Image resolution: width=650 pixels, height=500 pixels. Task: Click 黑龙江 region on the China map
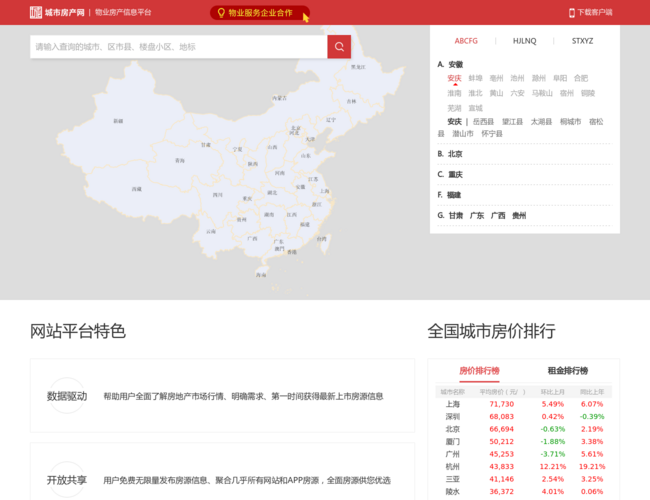358,67
